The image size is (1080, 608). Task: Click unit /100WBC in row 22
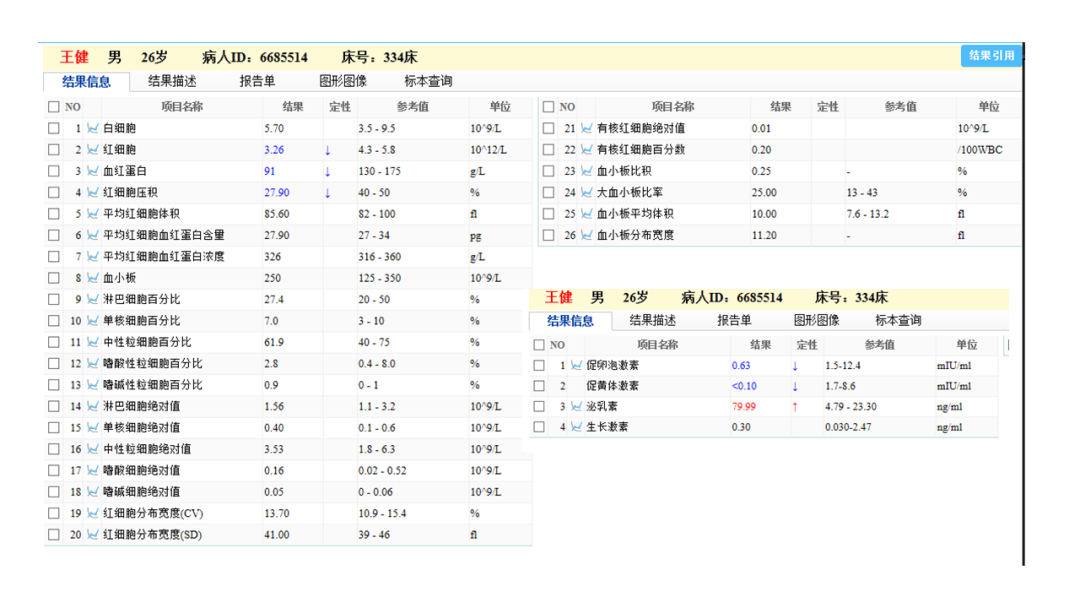pos(979,149)
